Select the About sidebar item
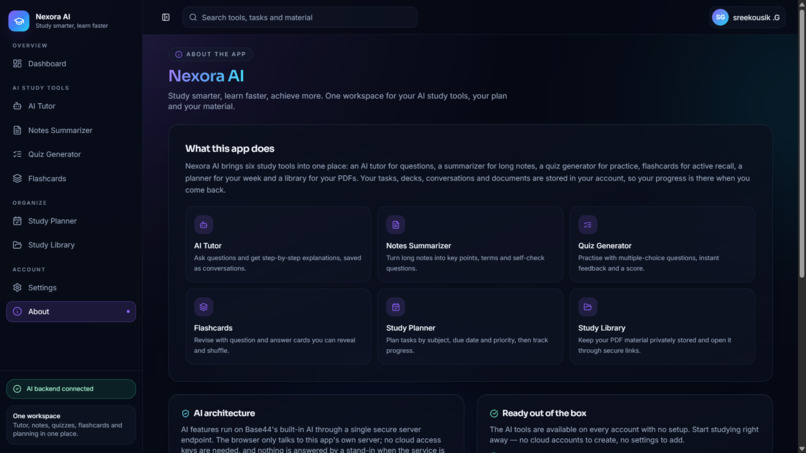The image size is (806, 453). coord(71,312)
